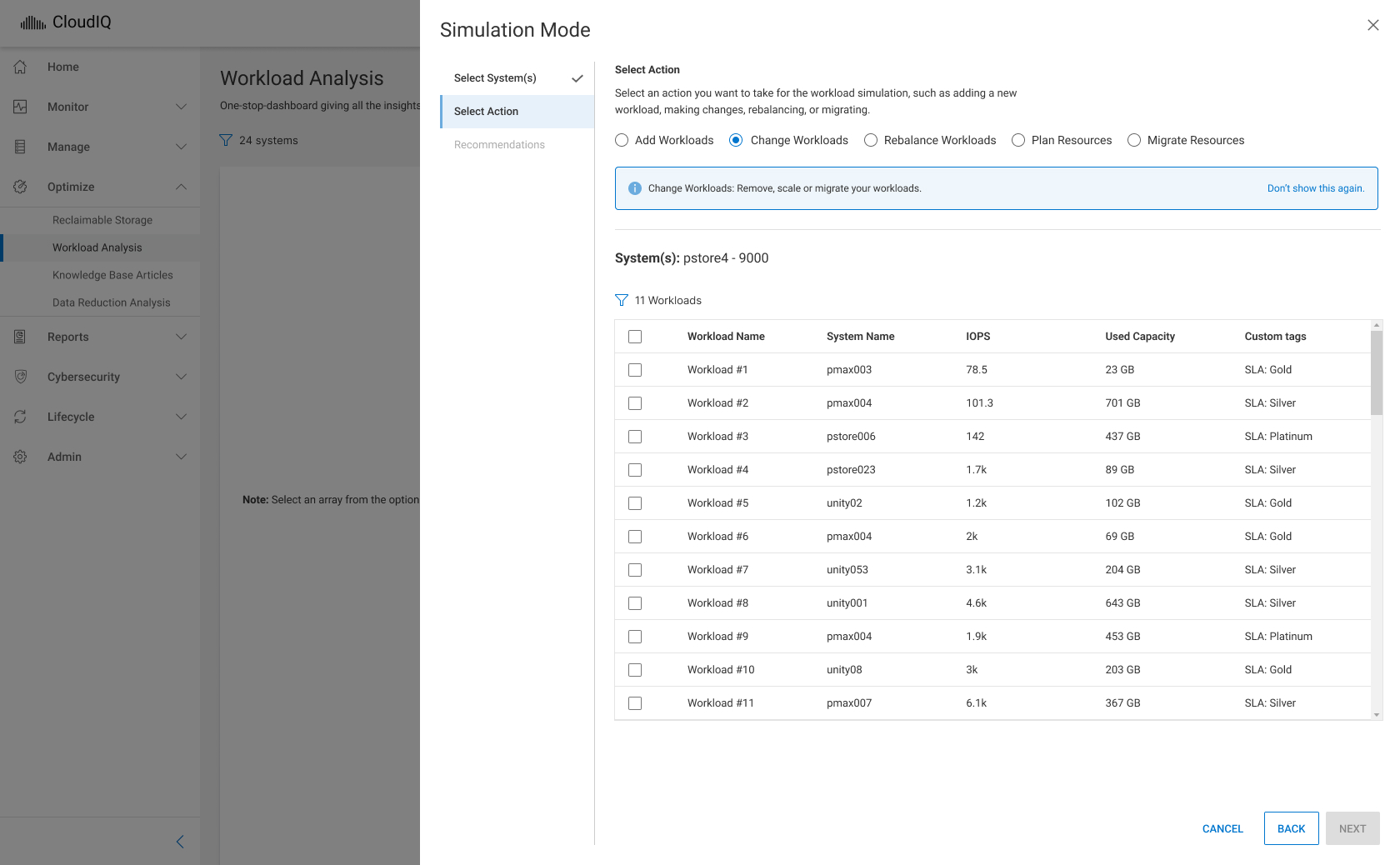1400x865 pixels.
Task: Click the CANCEL button
Action: (1222, 828)
